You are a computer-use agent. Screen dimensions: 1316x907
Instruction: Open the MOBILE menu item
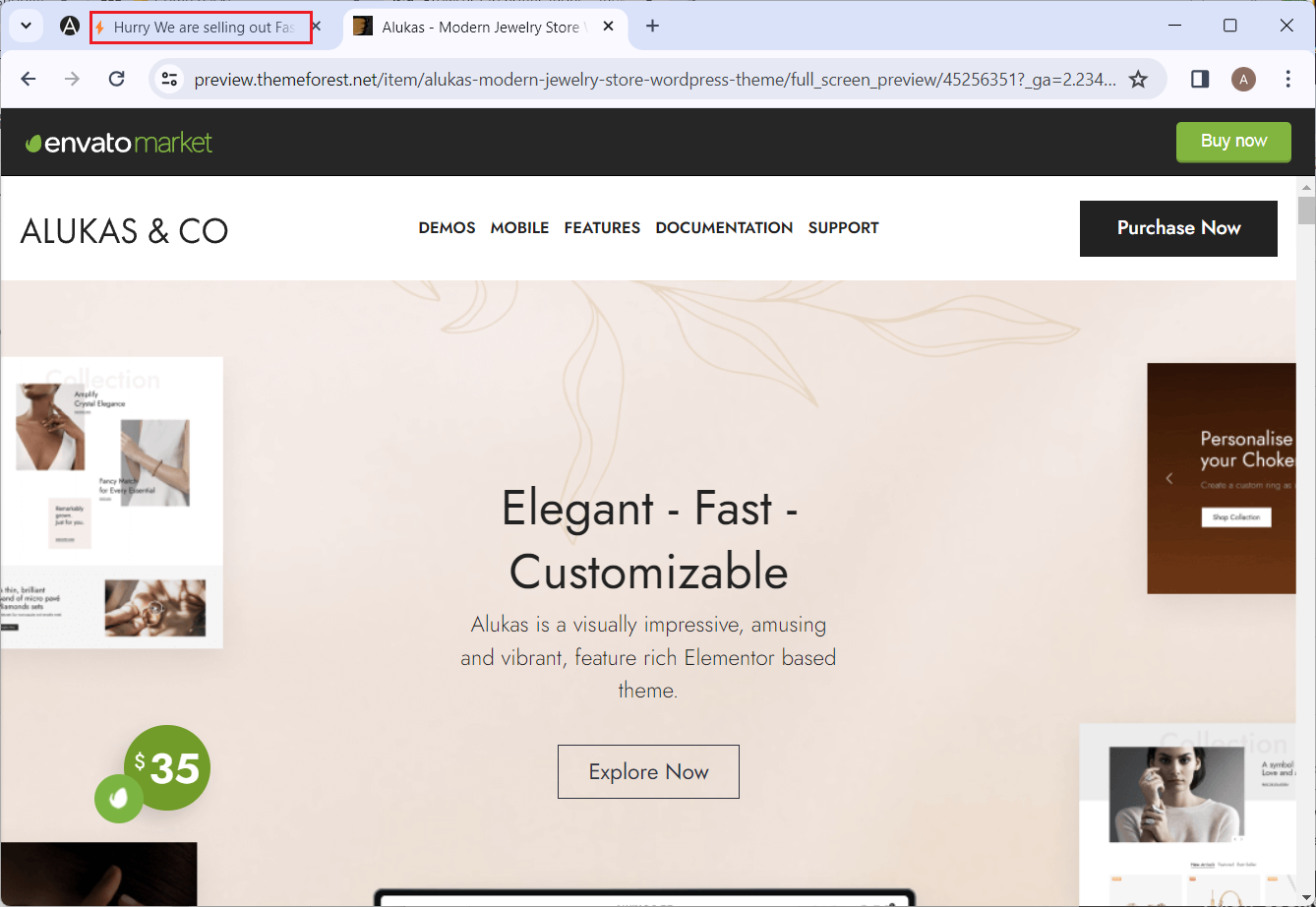click(x=519, y=228)
